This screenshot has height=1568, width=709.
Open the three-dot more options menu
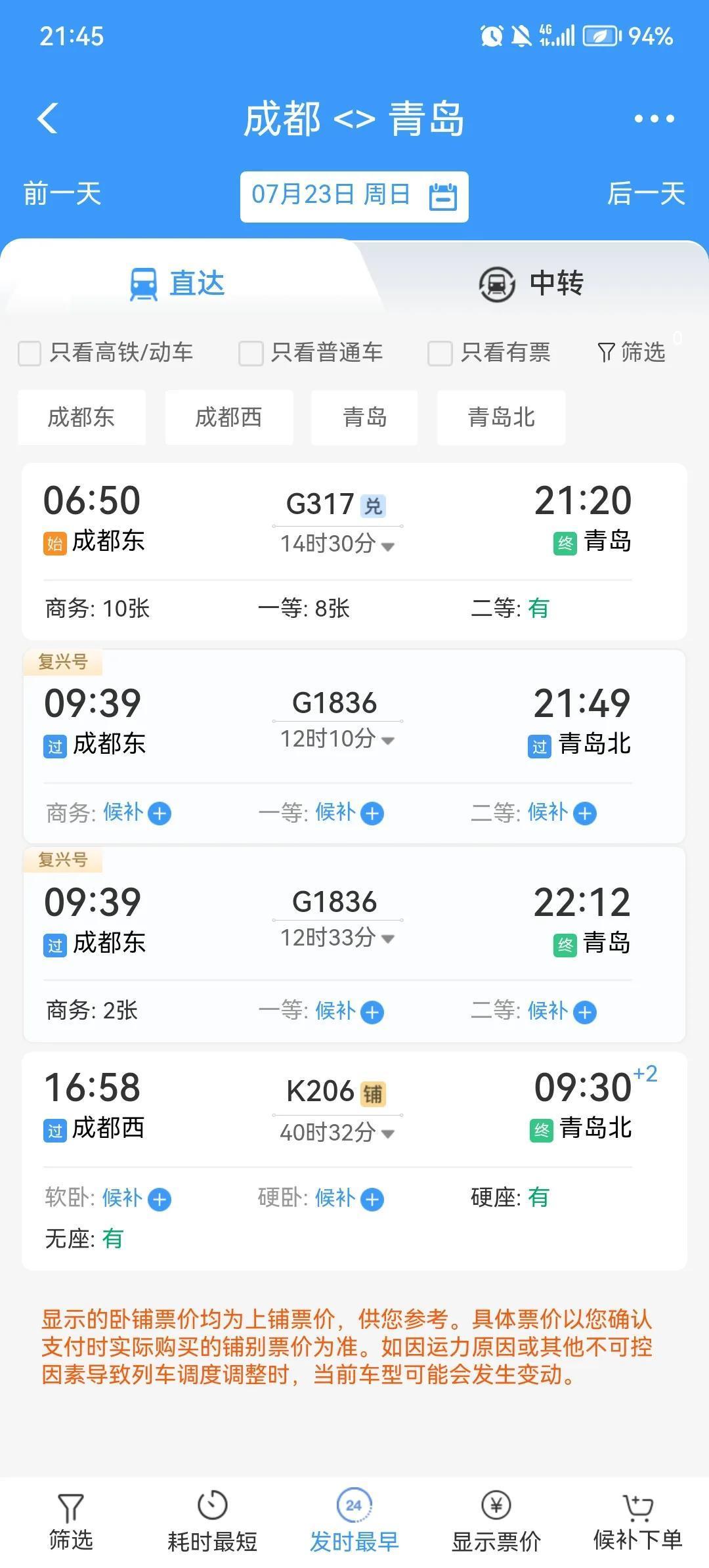point(654,119)
